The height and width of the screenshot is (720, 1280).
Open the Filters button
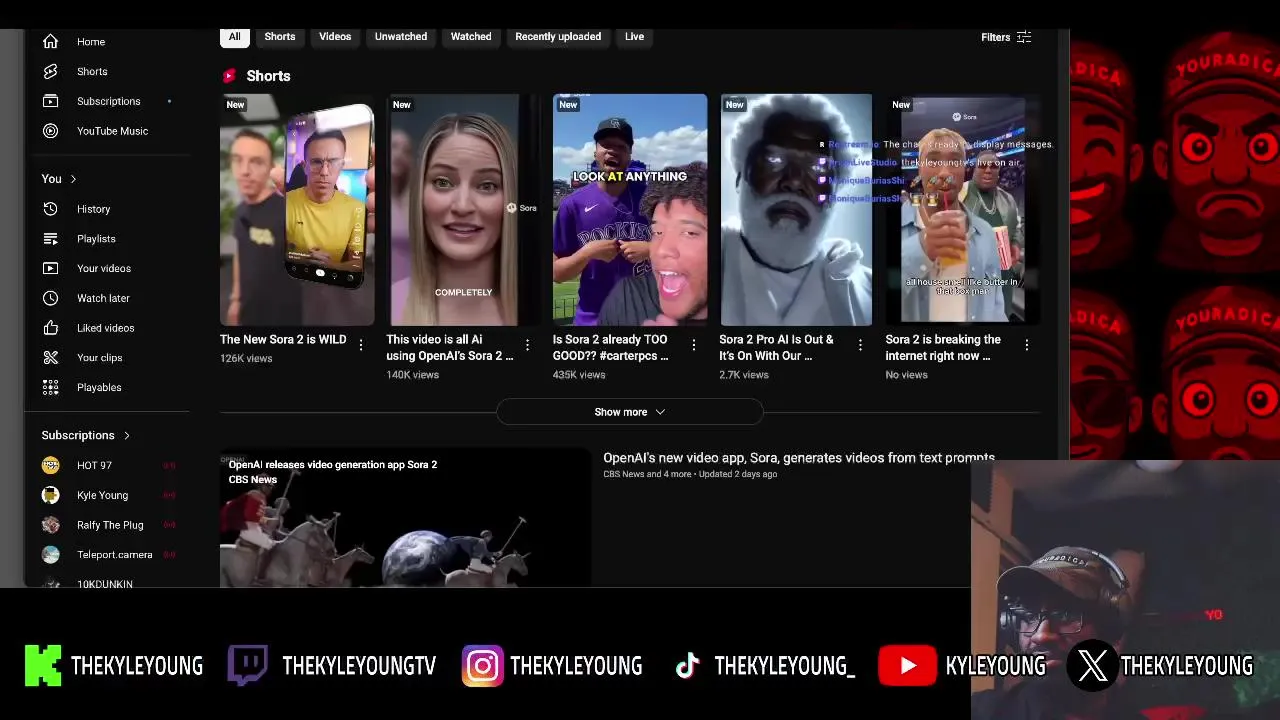point(1006,37)
